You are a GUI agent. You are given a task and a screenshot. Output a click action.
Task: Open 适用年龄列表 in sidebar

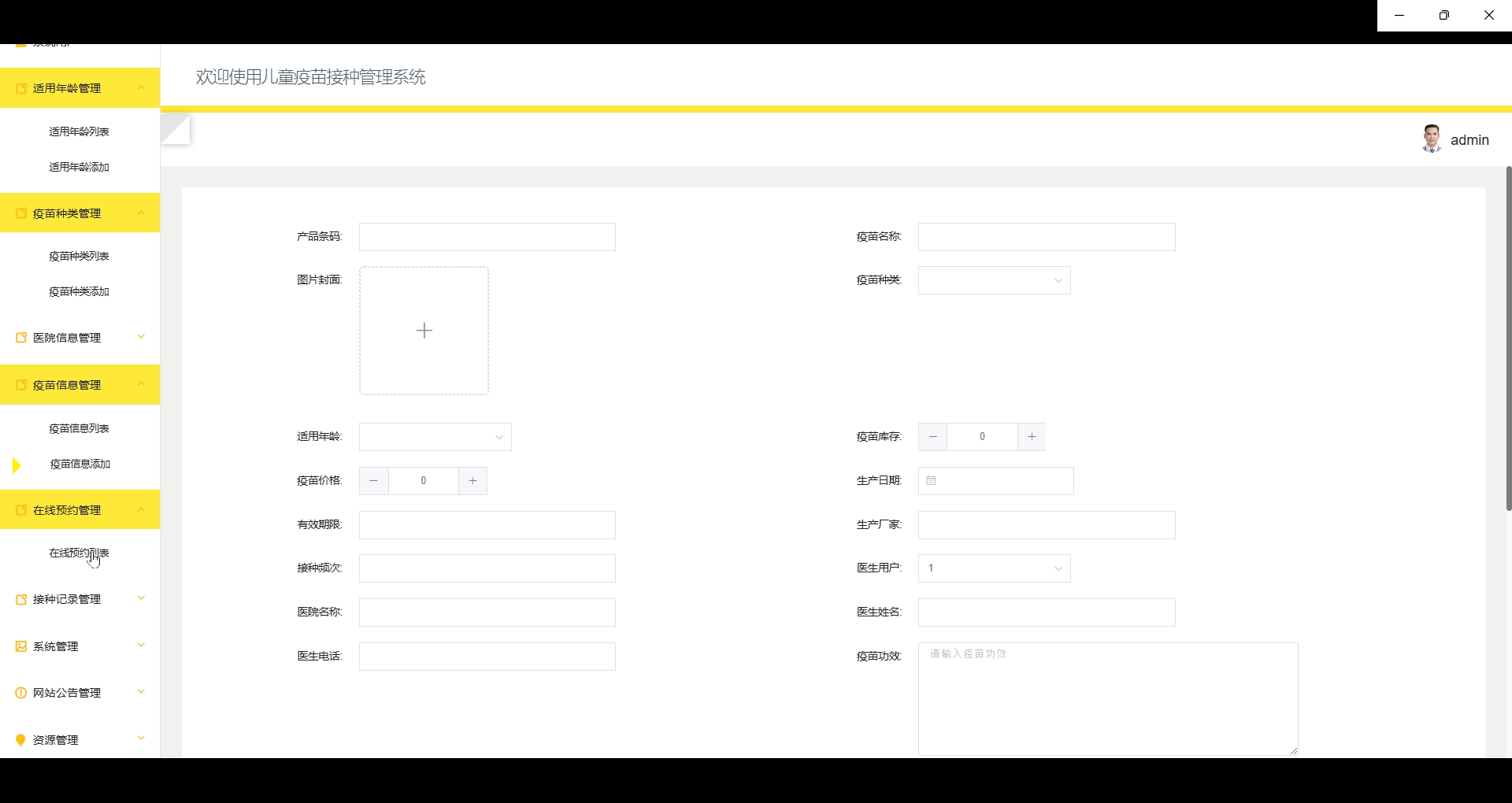point(79,131)
